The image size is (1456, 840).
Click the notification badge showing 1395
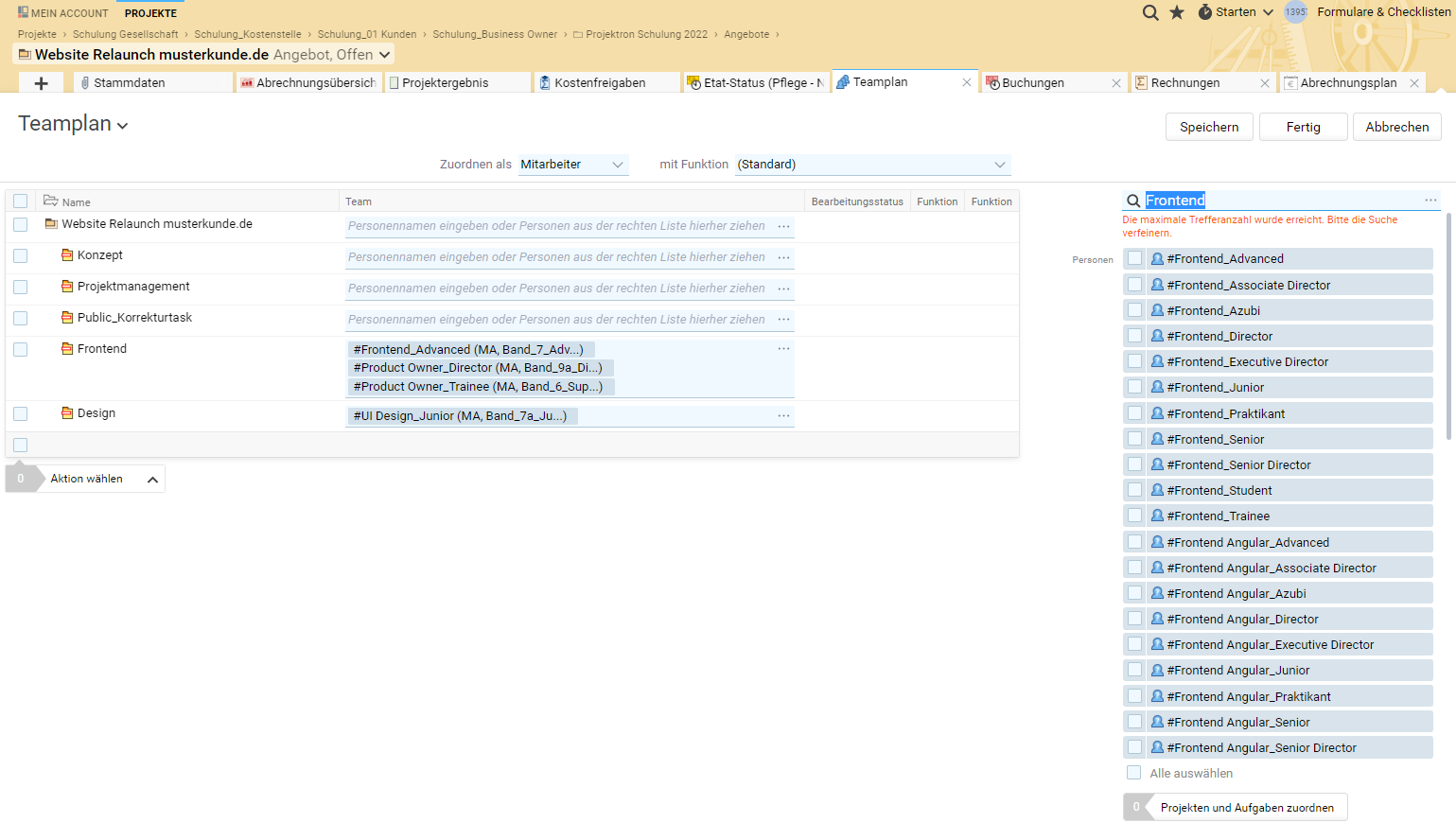click(1295, 12)
